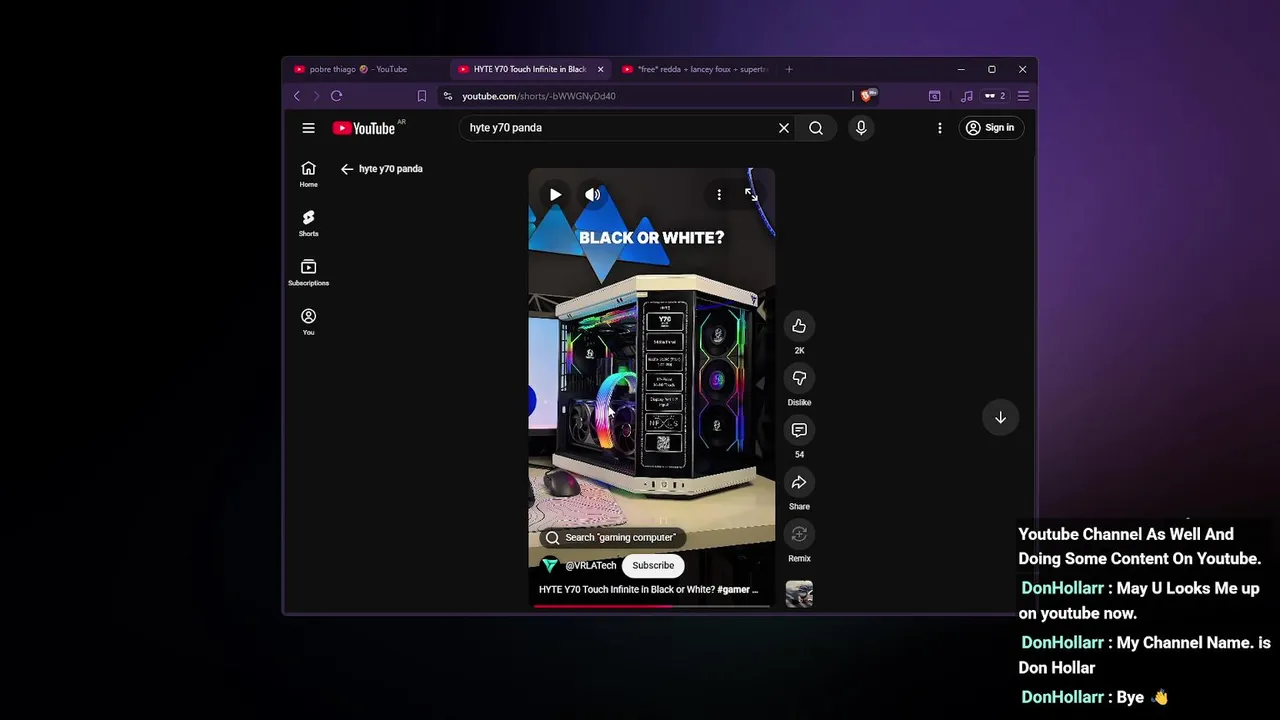Switch to the 'pobre thiago' YouTube tab
This screenshot has height=720, width=1280.
(x=358, y=69)
